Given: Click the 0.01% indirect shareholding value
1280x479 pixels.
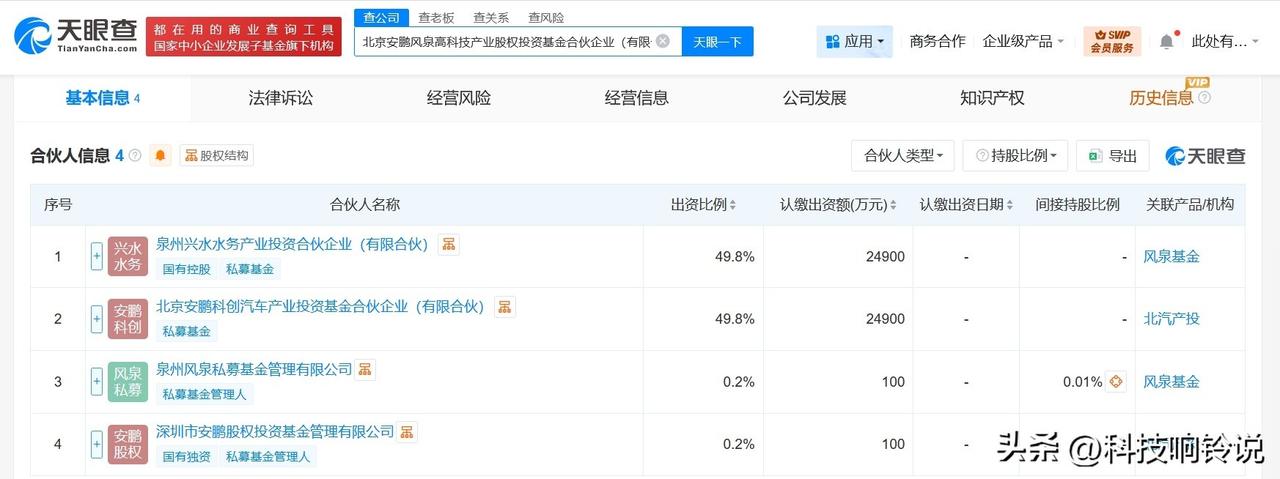Looking at the screenshot, I should 1083,381.
